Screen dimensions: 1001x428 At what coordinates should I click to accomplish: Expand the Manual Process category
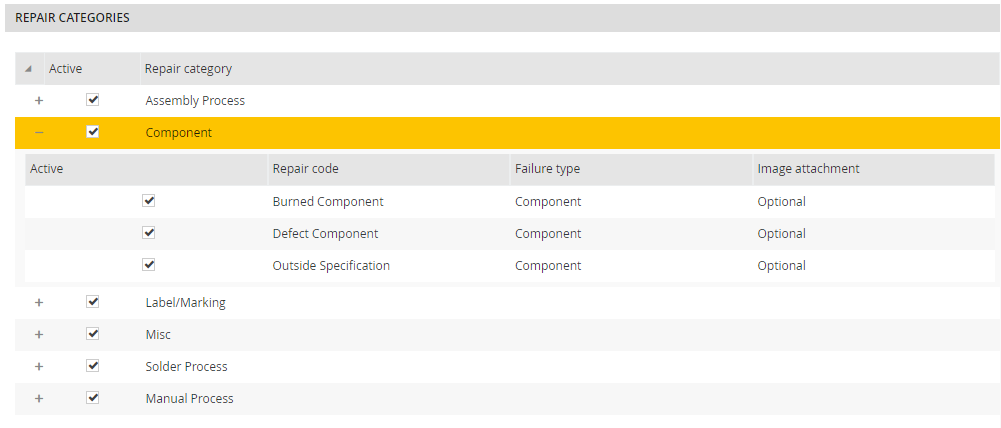pos(39,398)
